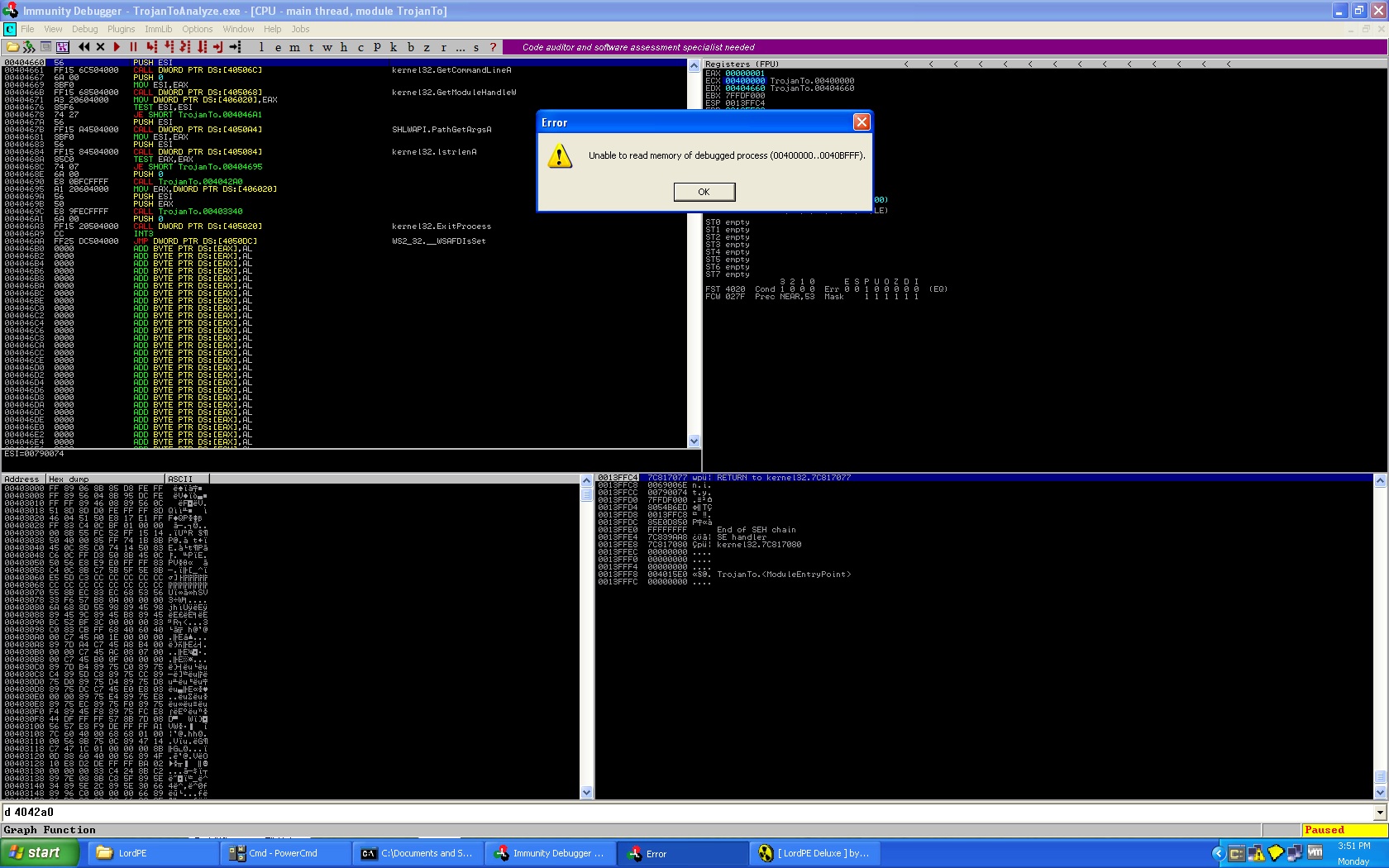The image size is (1389, 868).
Task: Click the Address column header in dump
Action: pos(22,479)
